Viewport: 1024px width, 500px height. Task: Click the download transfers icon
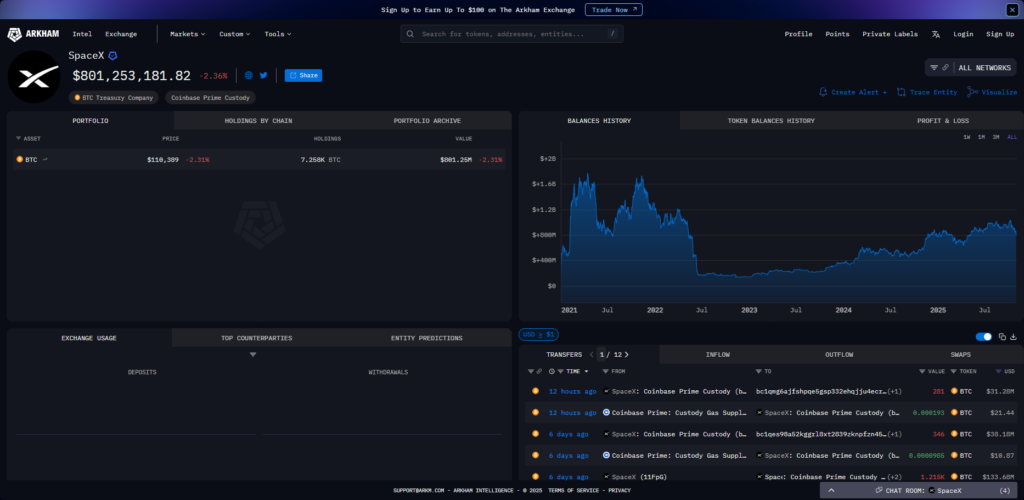click(1014, 337)
